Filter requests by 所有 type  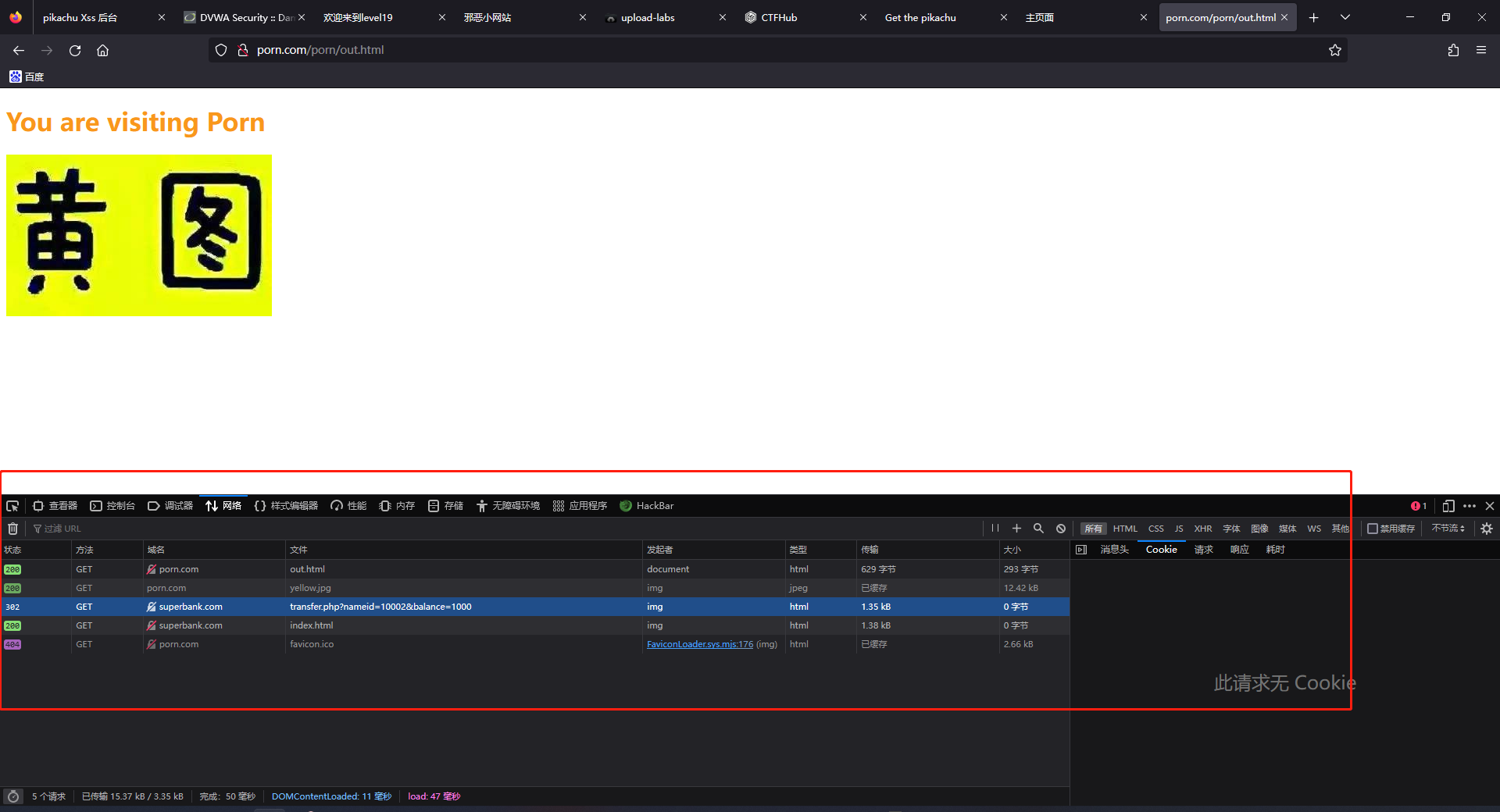pos(1093,529)
